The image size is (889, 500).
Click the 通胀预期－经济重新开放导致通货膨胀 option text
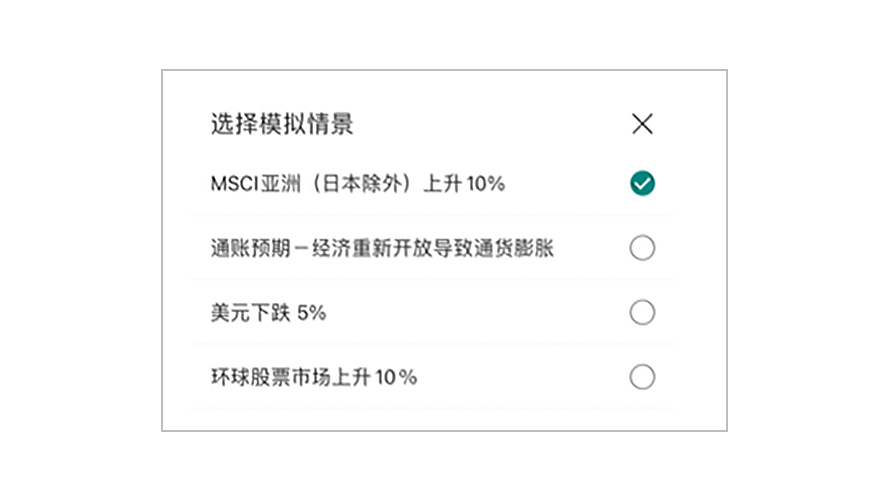pyautogui.click(x=382, y=248)
